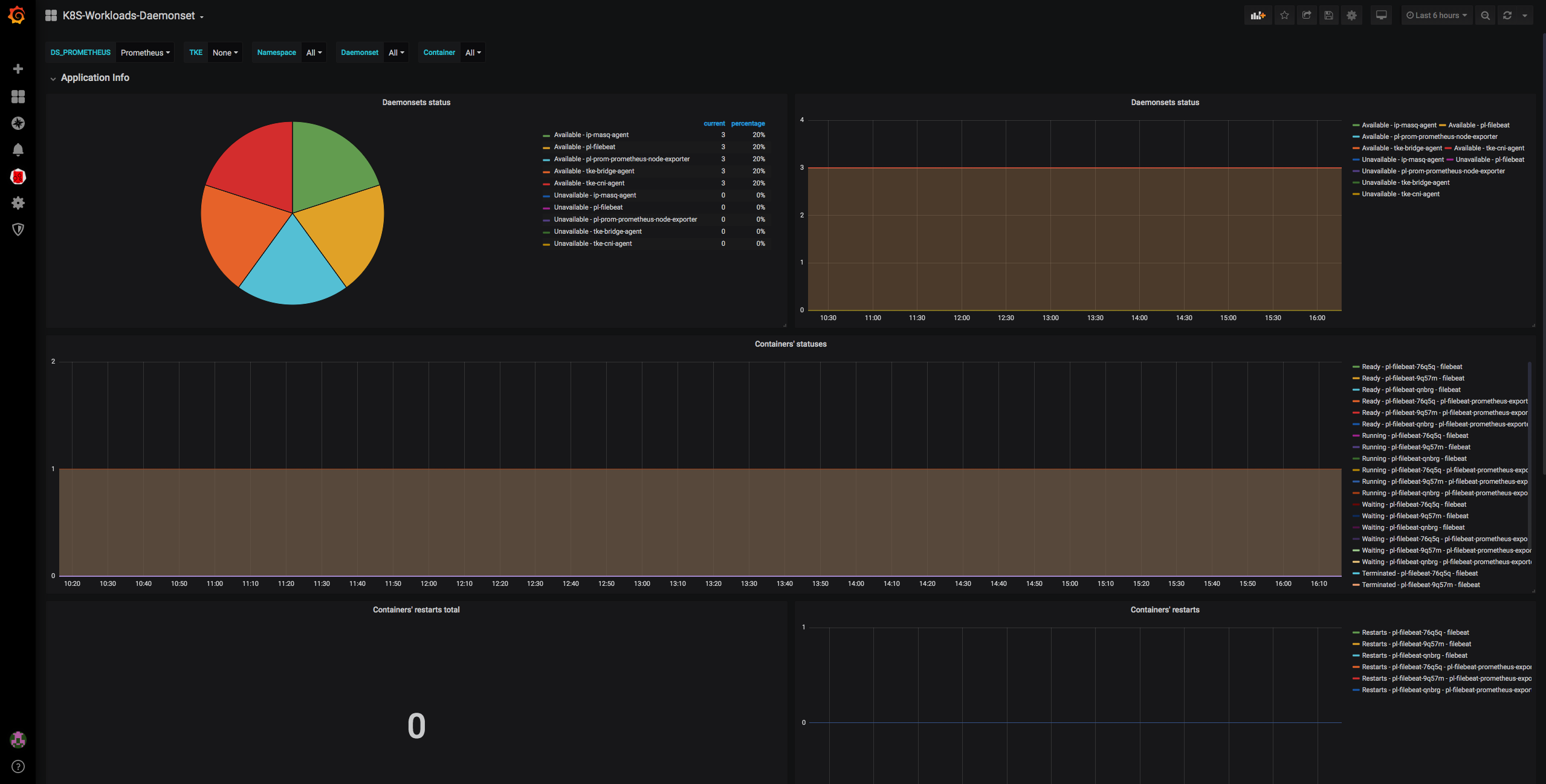Viewport: 1546px width, 784px height.
Task: Open the Last 6 hours time picker
Action: (x=1436, y=15)
